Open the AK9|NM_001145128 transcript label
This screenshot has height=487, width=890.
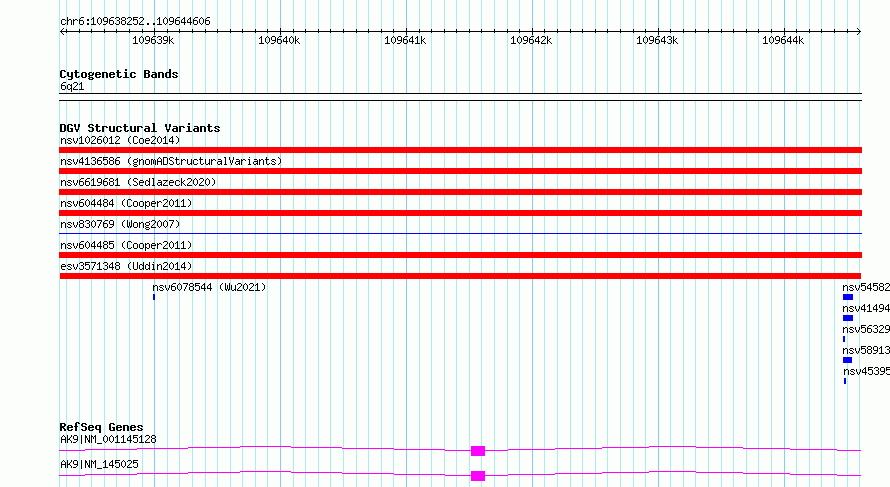pyautogui.click(x=108, y=439)
